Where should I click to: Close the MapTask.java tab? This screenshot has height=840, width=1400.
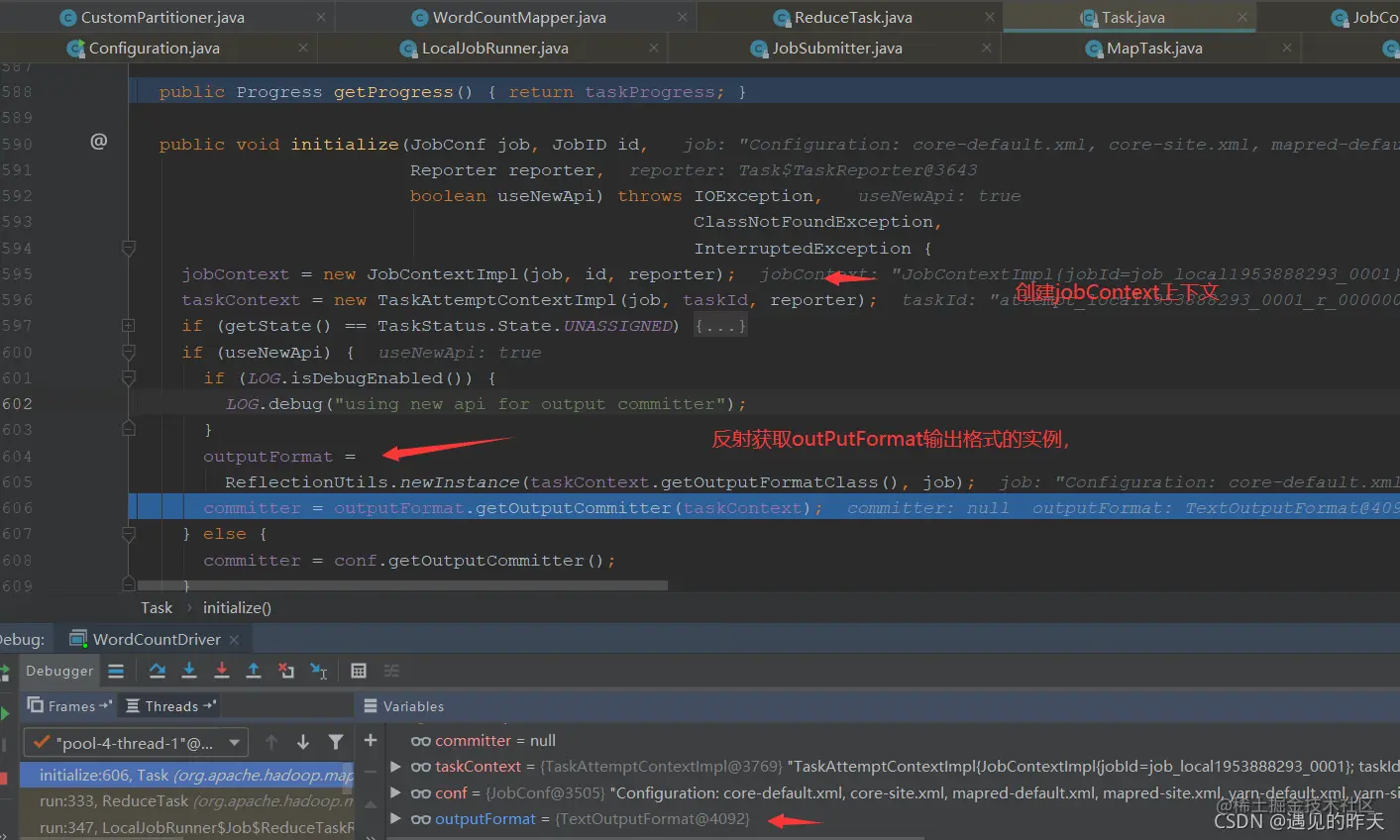1287,48
